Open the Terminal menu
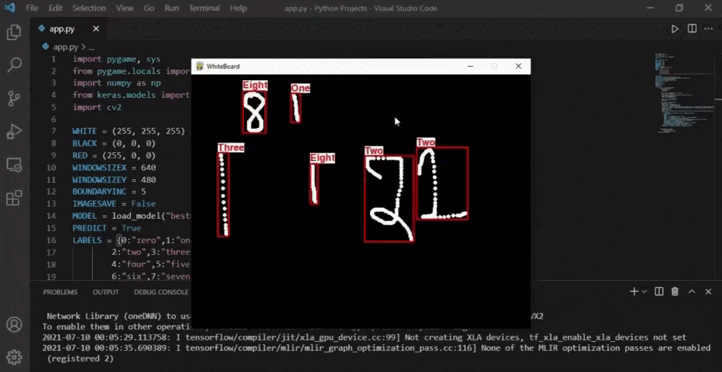The width and height of the screenshot is (722, 372). click(x=205, y=8)
